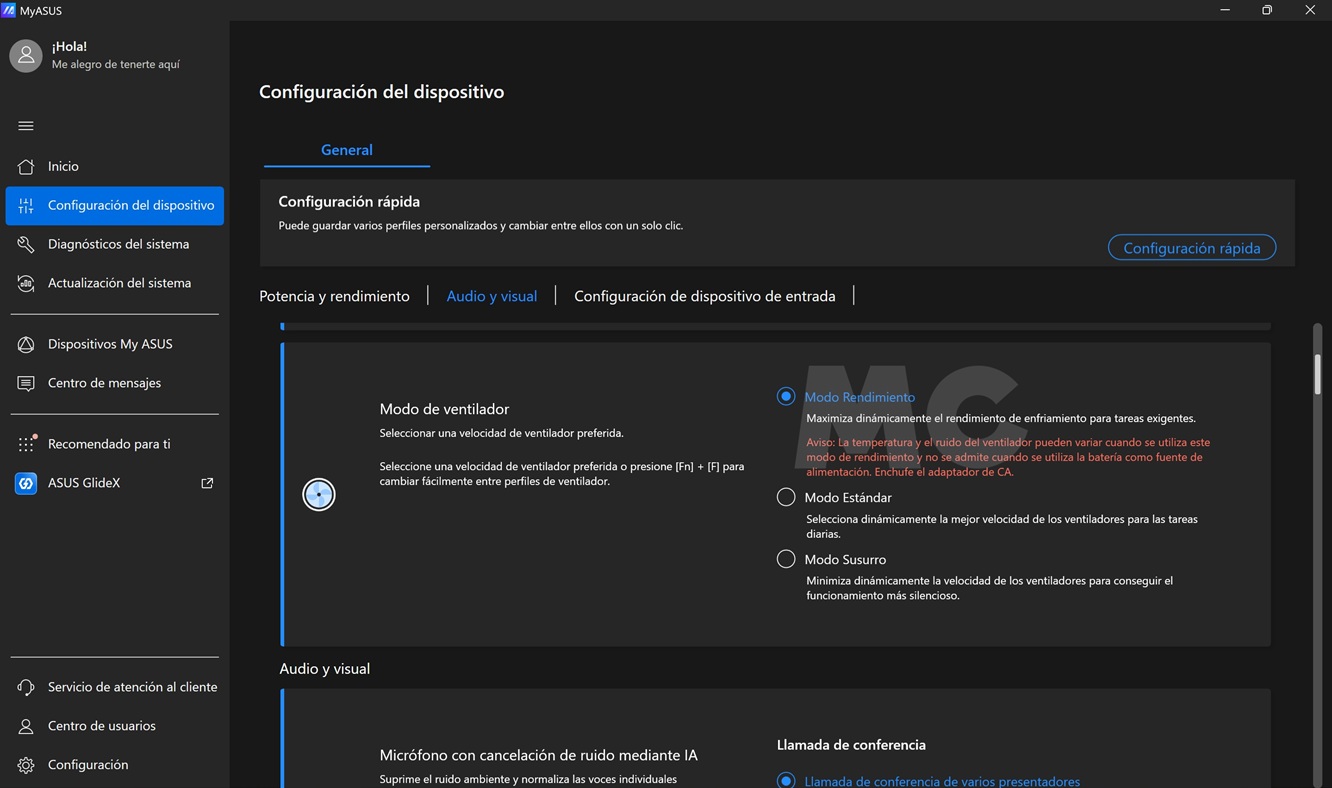The height and width of the screenshot is (788, 1332).
Task: Open Servicio de atención al cliente headset icon
Action: (x=26, y=688)
